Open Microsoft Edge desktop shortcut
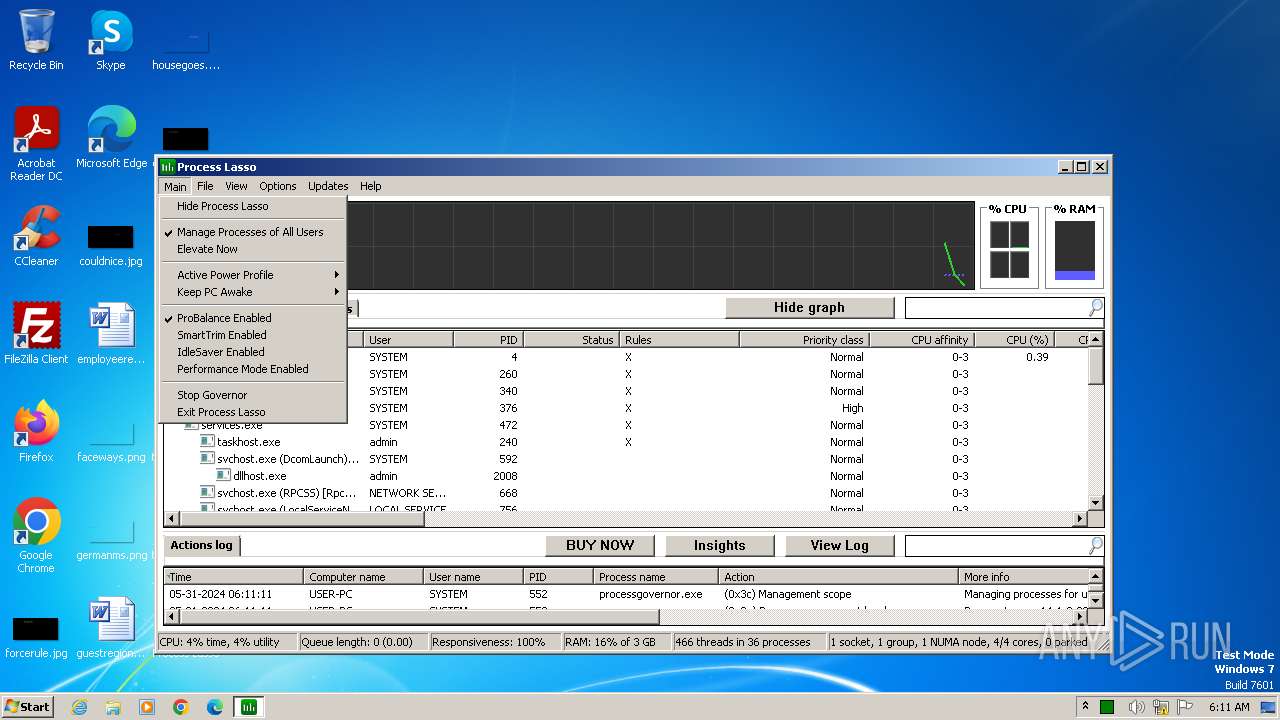 pyautogui.click(x=111, y=138)
